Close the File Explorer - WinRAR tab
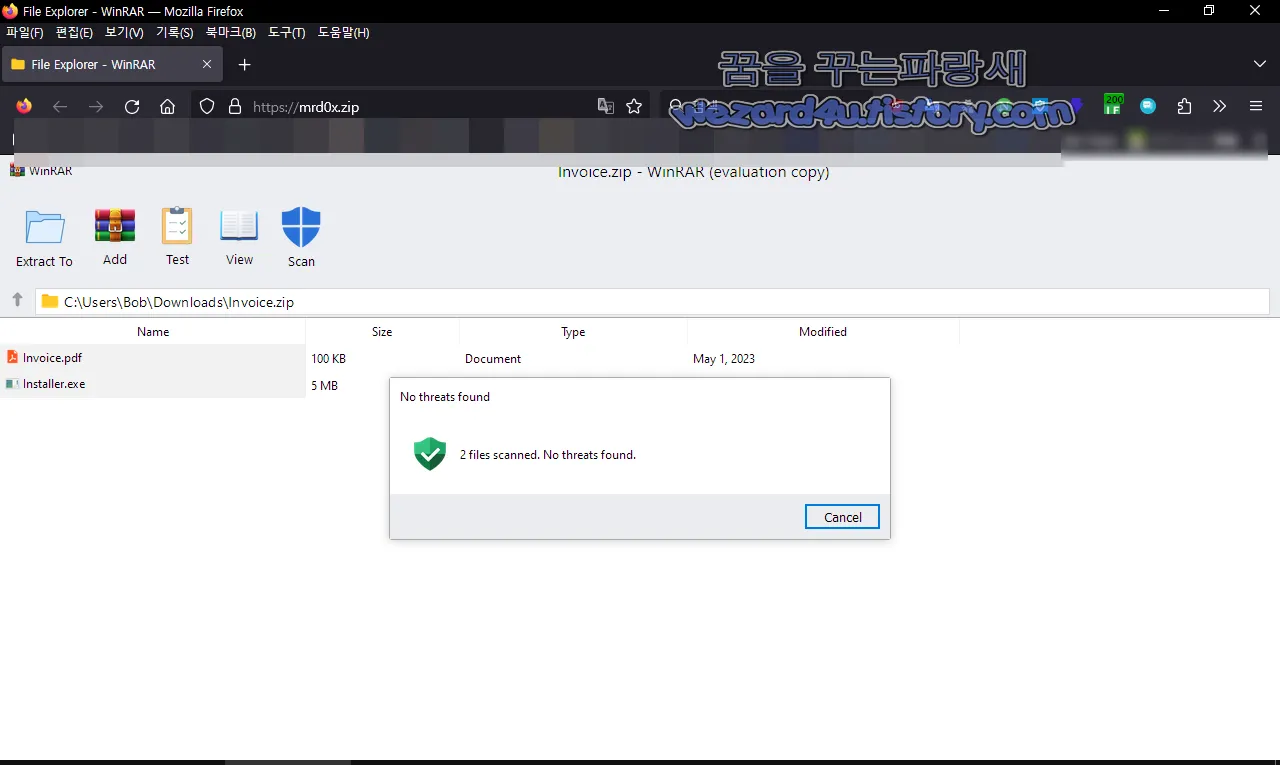Viewport: 1280px width, 765px height. pos(207,64)
